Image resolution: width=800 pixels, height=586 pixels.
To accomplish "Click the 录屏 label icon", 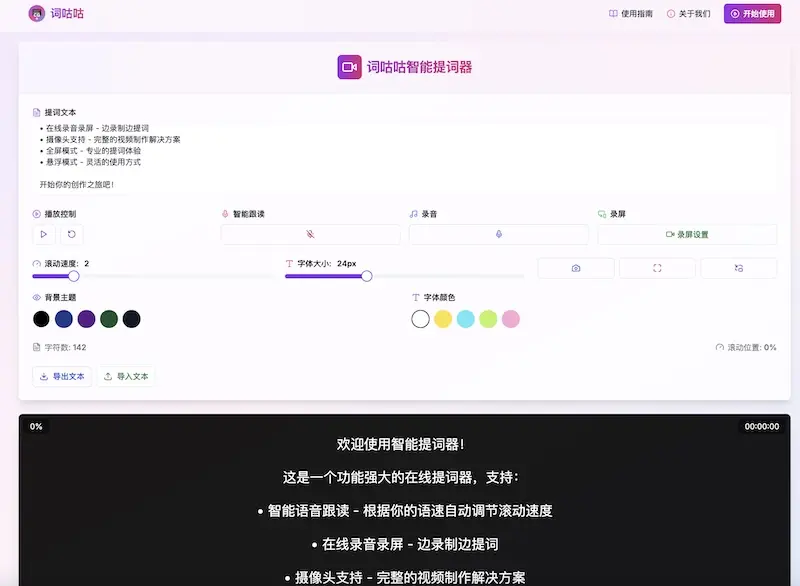I will (602, 214).
